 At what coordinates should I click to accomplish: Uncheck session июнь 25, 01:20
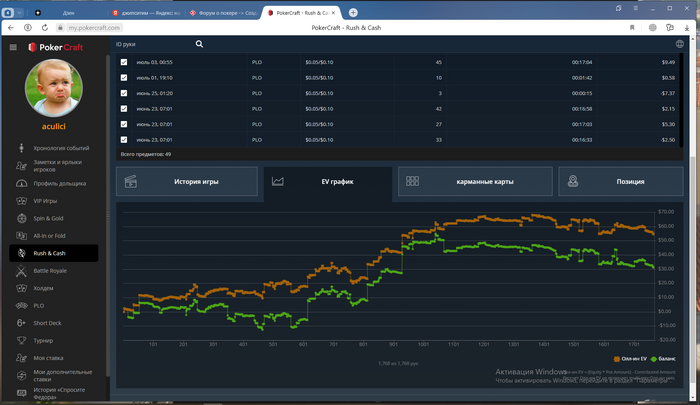124,93
